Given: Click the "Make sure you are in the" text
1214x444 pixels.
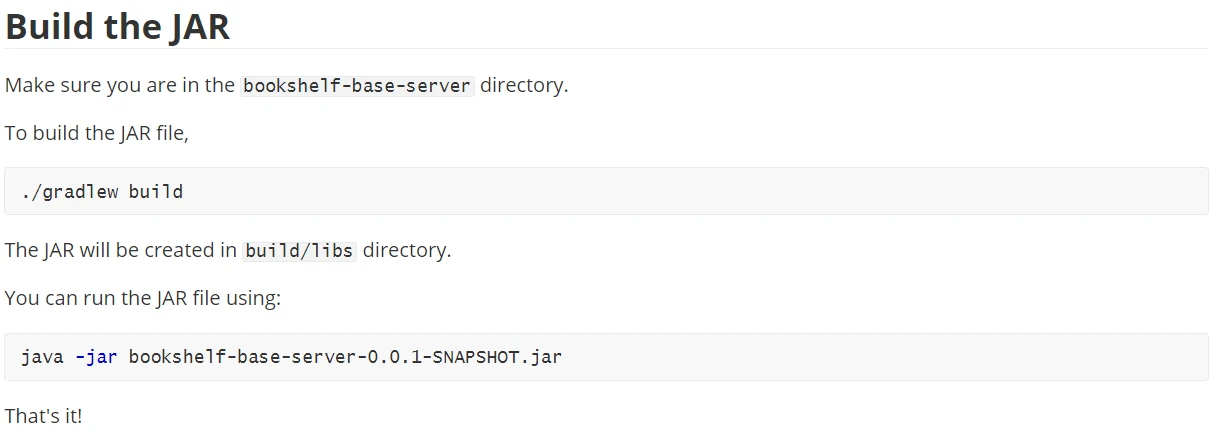Looking at the screenshot, I should [119, 85].
